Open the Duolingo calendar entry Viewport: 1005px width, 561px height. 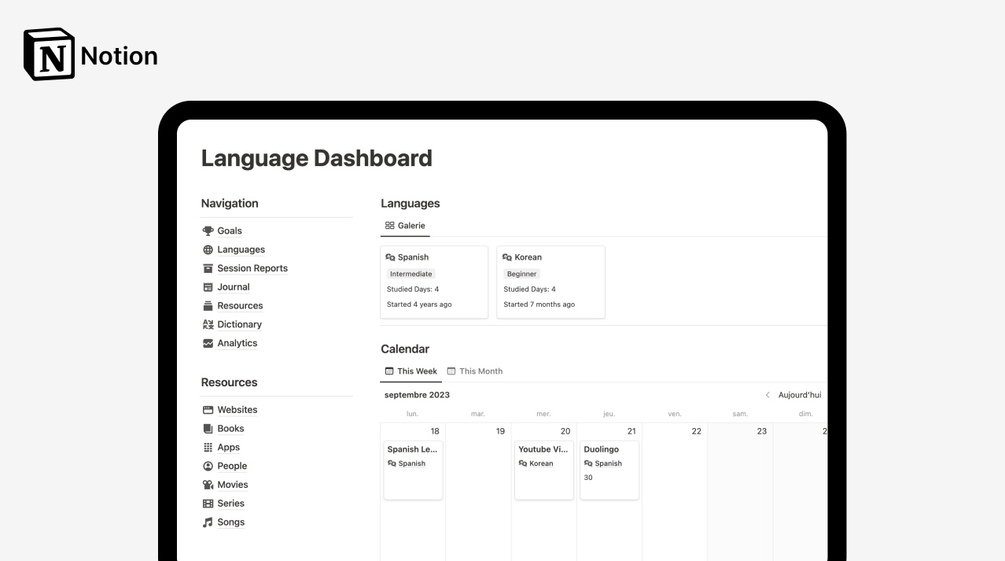tap(609, 470)
